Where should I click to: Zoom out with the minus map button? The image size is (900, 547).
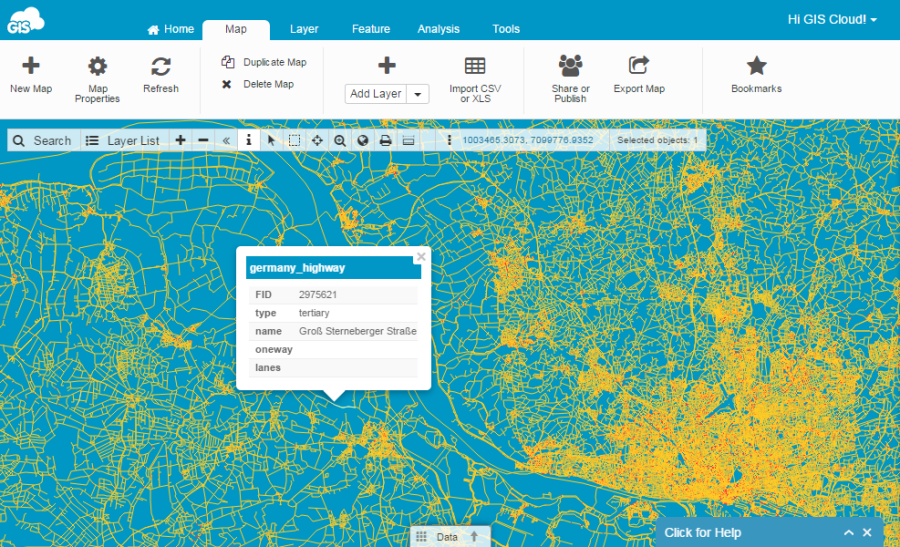203,141
